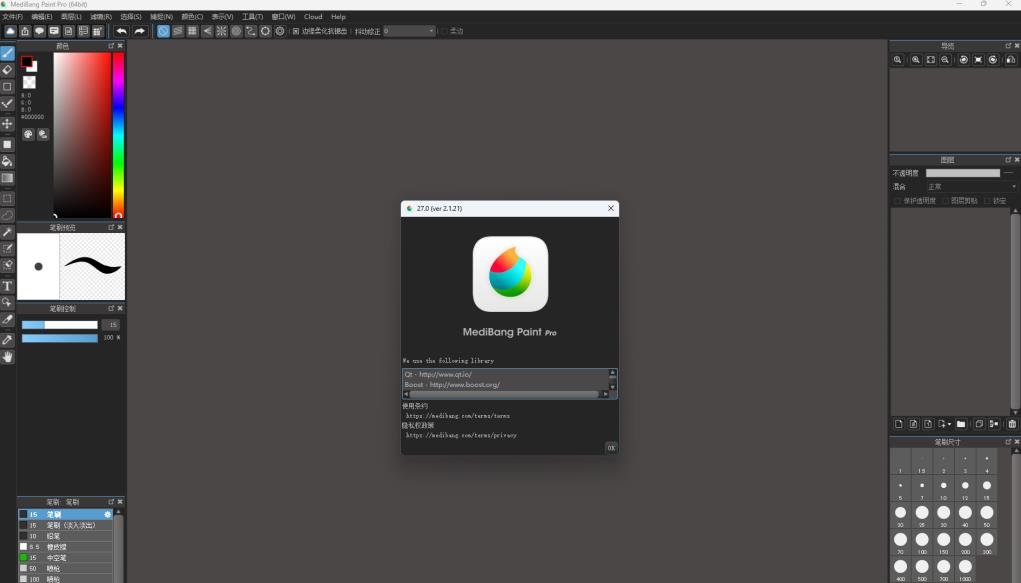The width and height of the screenshot is (1021, 583).
Task: Click library list vertical scrollbar down arrow
Action: pos(612,386)
